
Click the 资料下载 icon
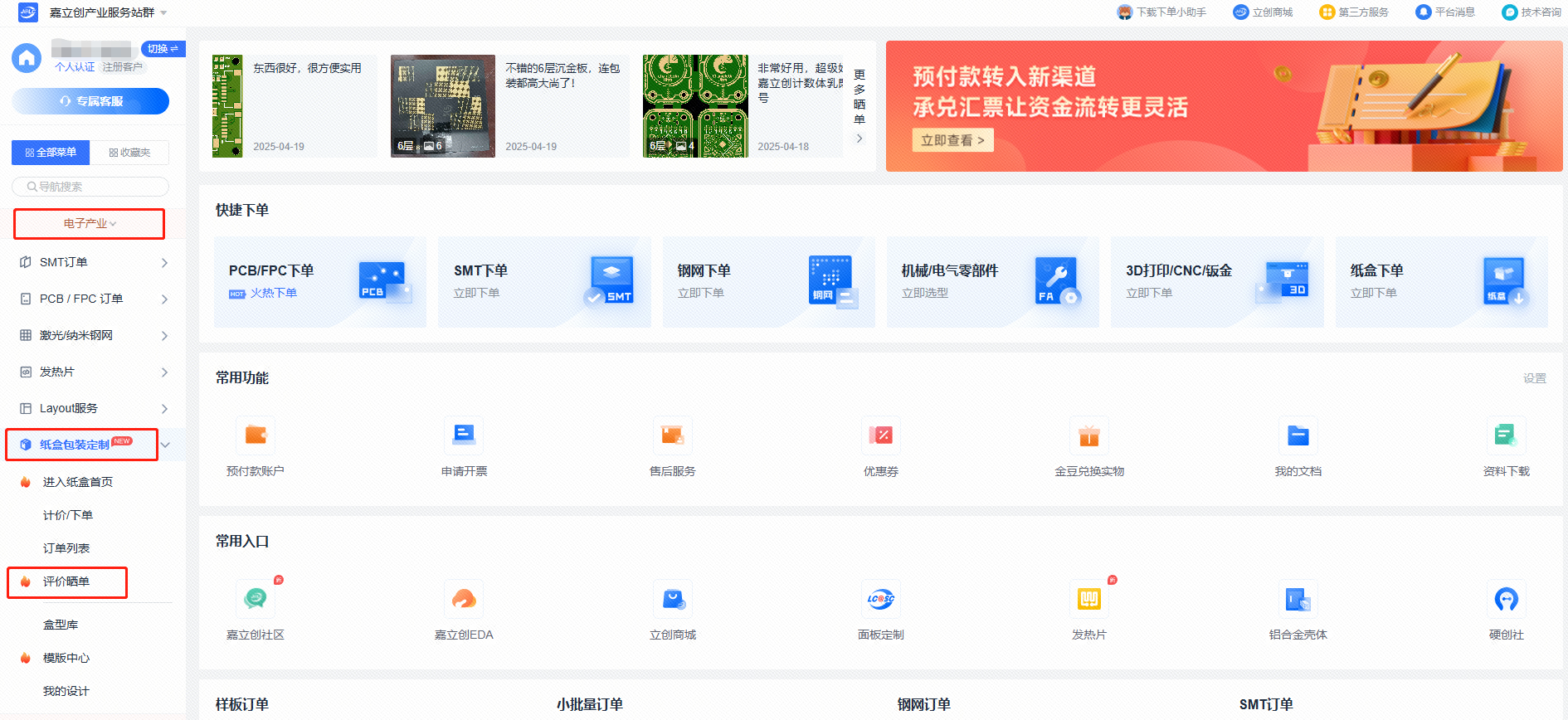coord(1506,435)
